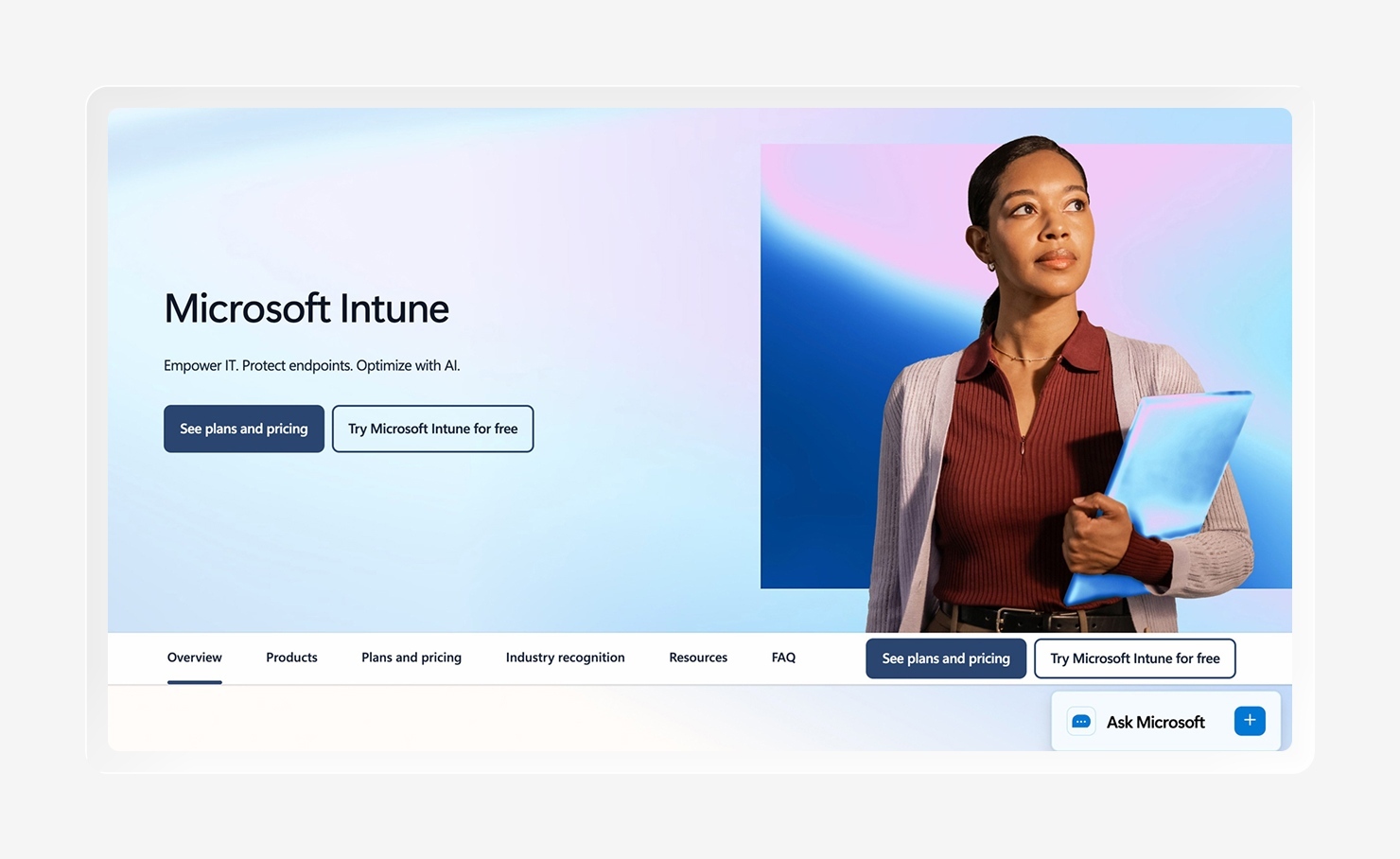The image size is (1400, 859).
Task: Open the Resources tab
Action: pos(698,657)
